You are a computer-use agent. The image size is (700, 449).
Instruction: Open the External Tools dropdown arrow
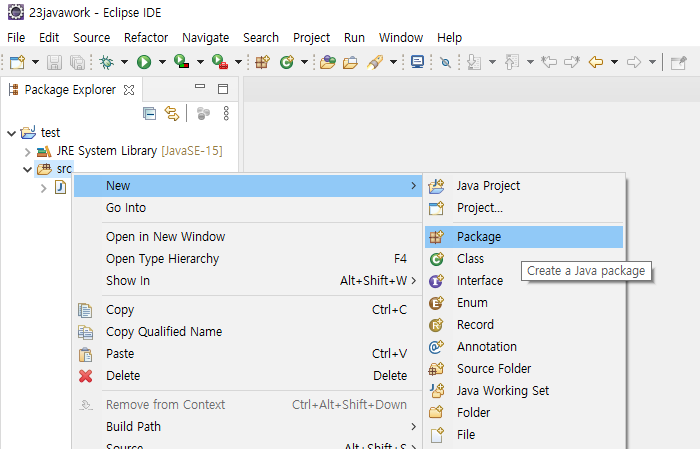pyautogui.click(x=238, y=62)
